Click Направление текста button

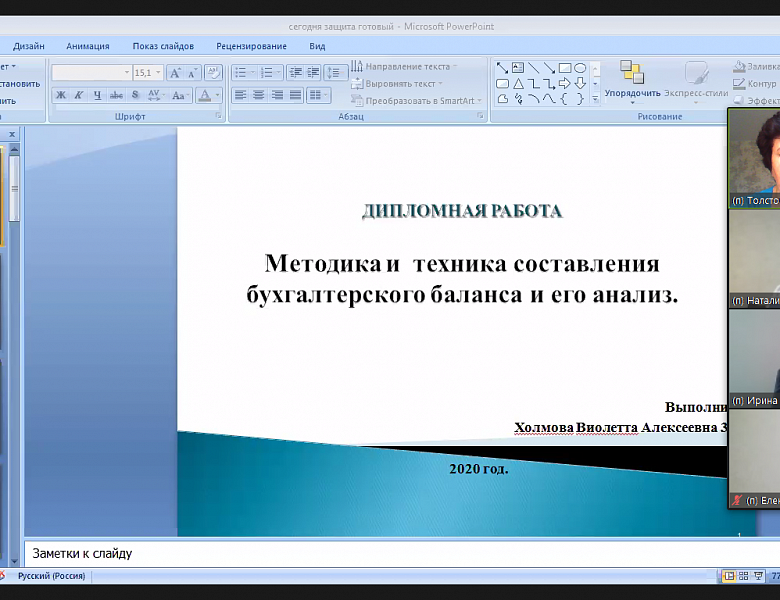404,66
